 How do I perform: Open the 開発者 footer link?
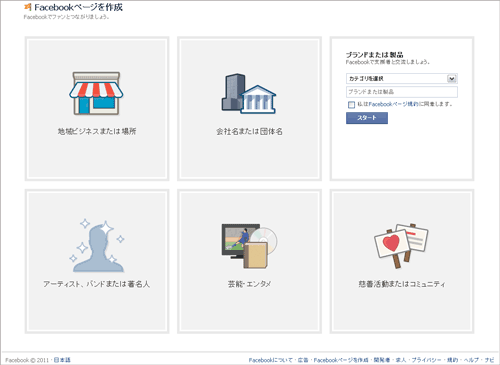(x=382, y=360)
